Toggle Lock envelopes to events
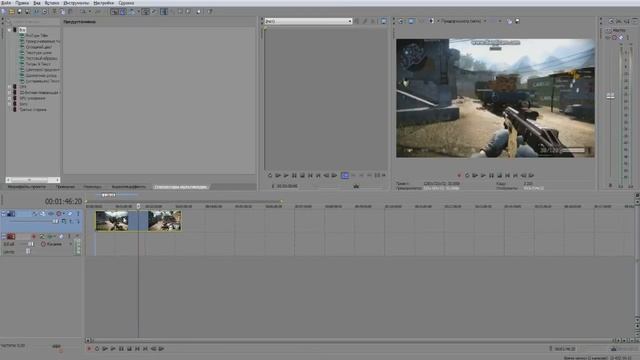Screen dimensions: 640x360 click(x=146, y=12)
